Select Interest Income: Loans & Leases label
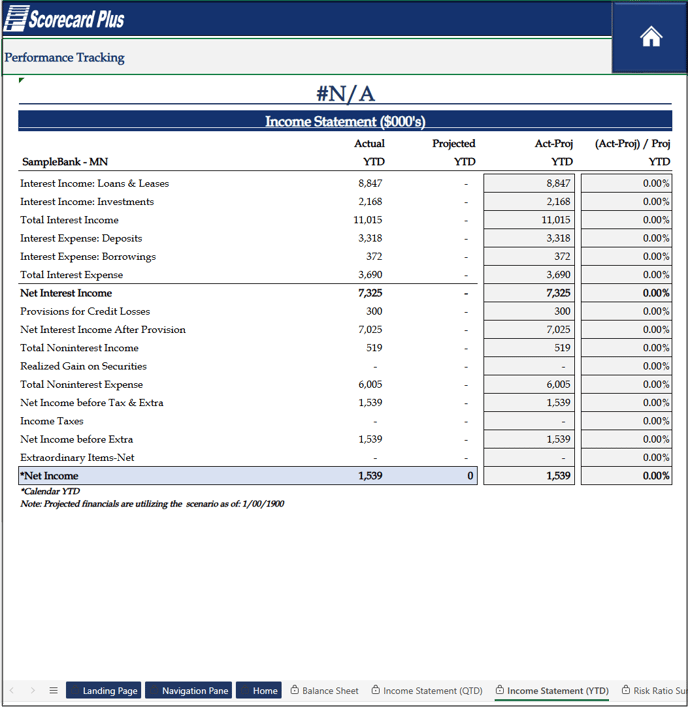This screenshot has width=688, height=707. pyautogui.click(x=95, y=184)
